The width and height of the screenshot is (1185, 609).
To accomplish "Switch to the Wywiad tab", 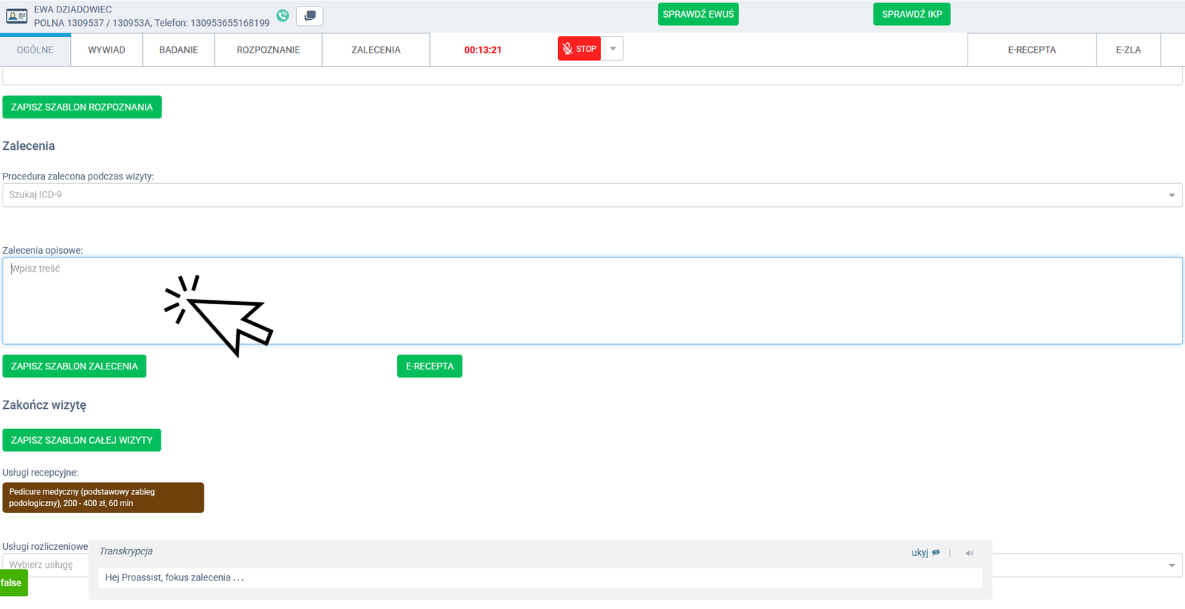I will click(106, 50).
